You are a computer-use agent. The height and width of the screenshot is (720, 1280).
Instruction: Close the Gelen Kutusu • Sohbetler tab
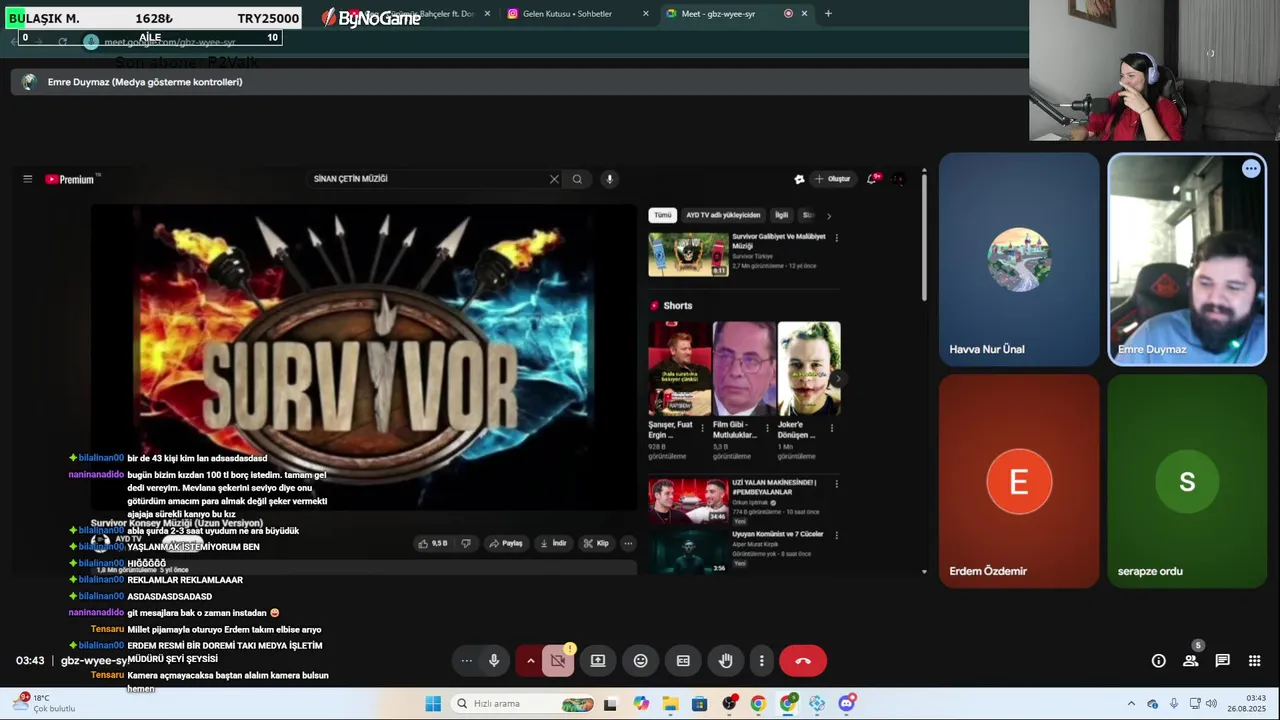[646, 14]
